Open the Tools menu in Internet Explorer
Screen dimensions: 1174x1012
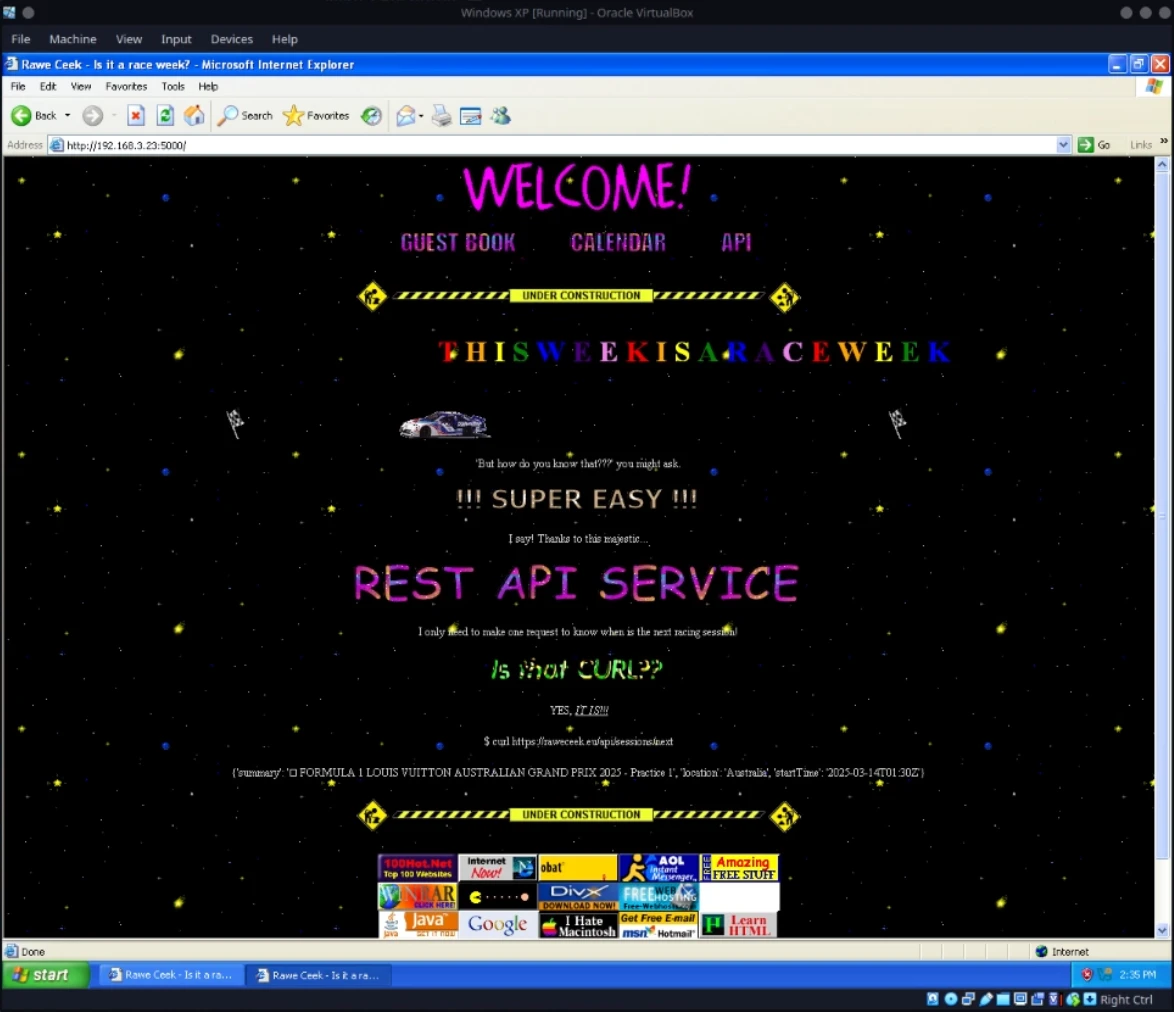click(173, 87)
